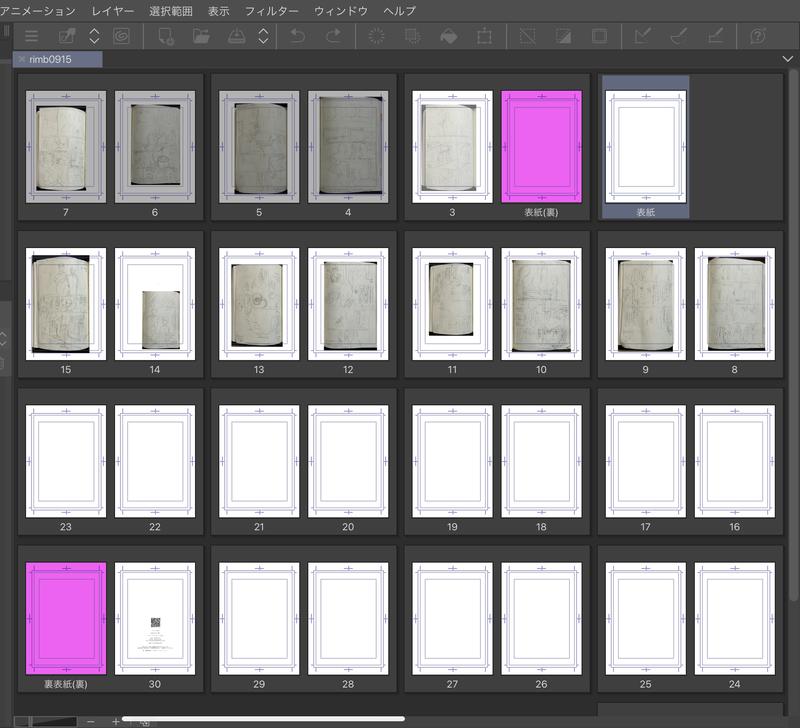This screenshot has width=800, height=728.
Task: Select blank page 28 thumbnail
Action: click(348, 619)
